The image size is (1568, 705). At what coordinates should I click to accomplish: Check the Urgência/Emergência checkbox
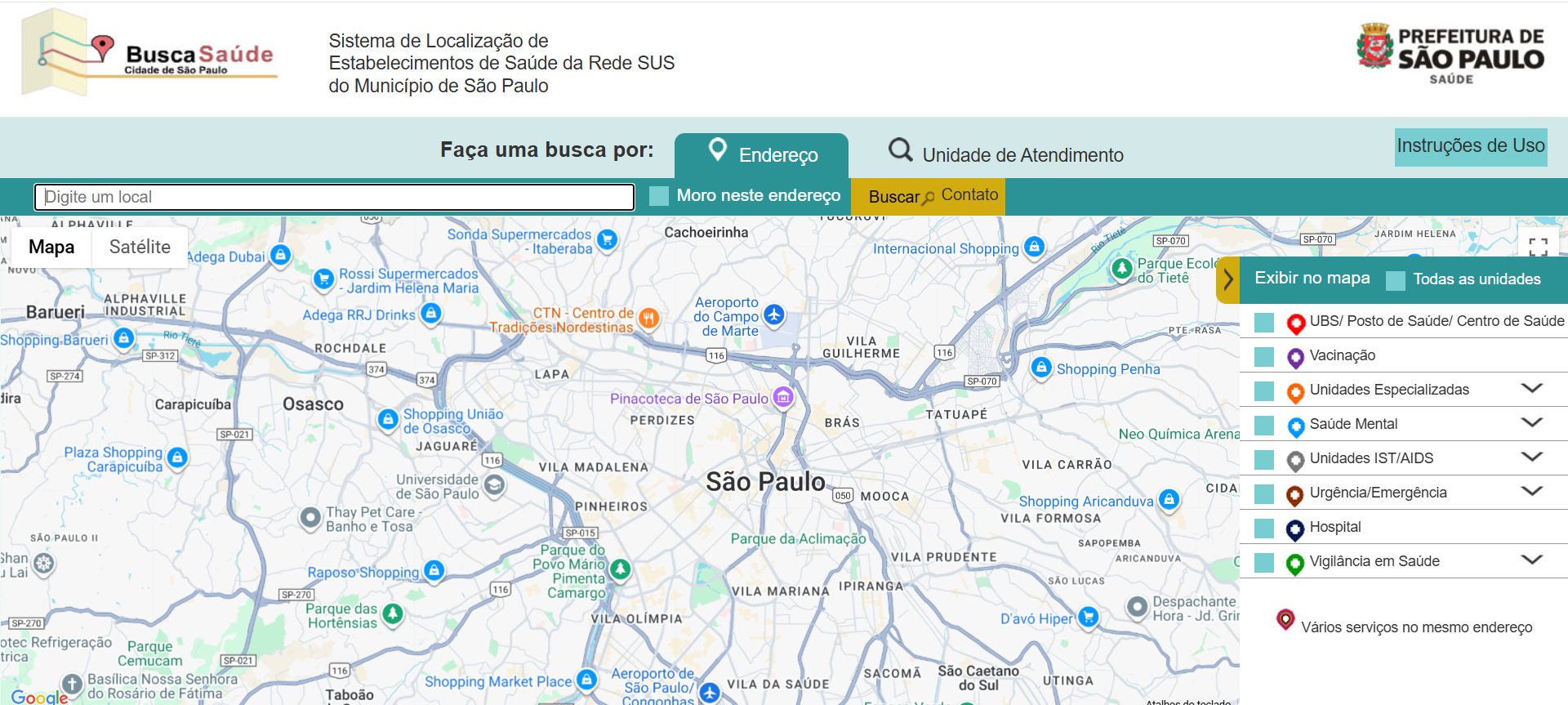[1264, 493]
